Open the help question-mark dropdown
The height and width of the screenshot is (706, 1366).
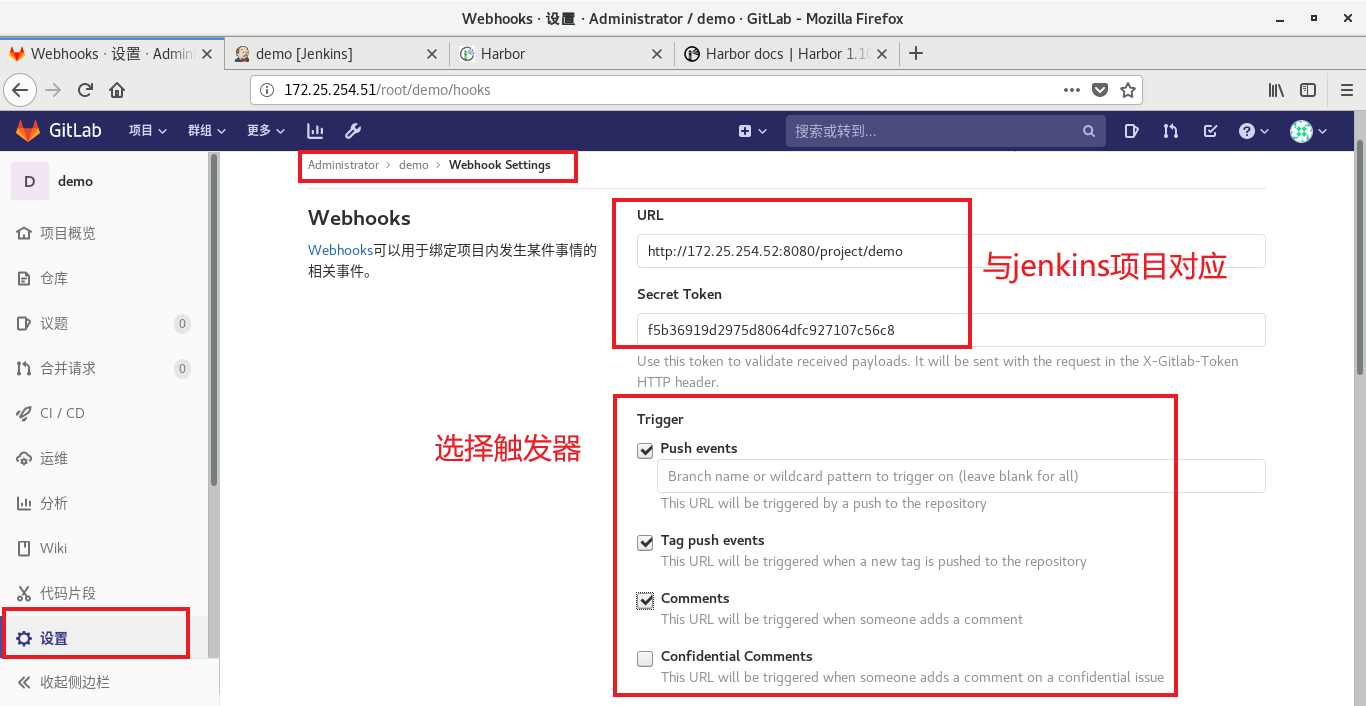click(1253, 131)
